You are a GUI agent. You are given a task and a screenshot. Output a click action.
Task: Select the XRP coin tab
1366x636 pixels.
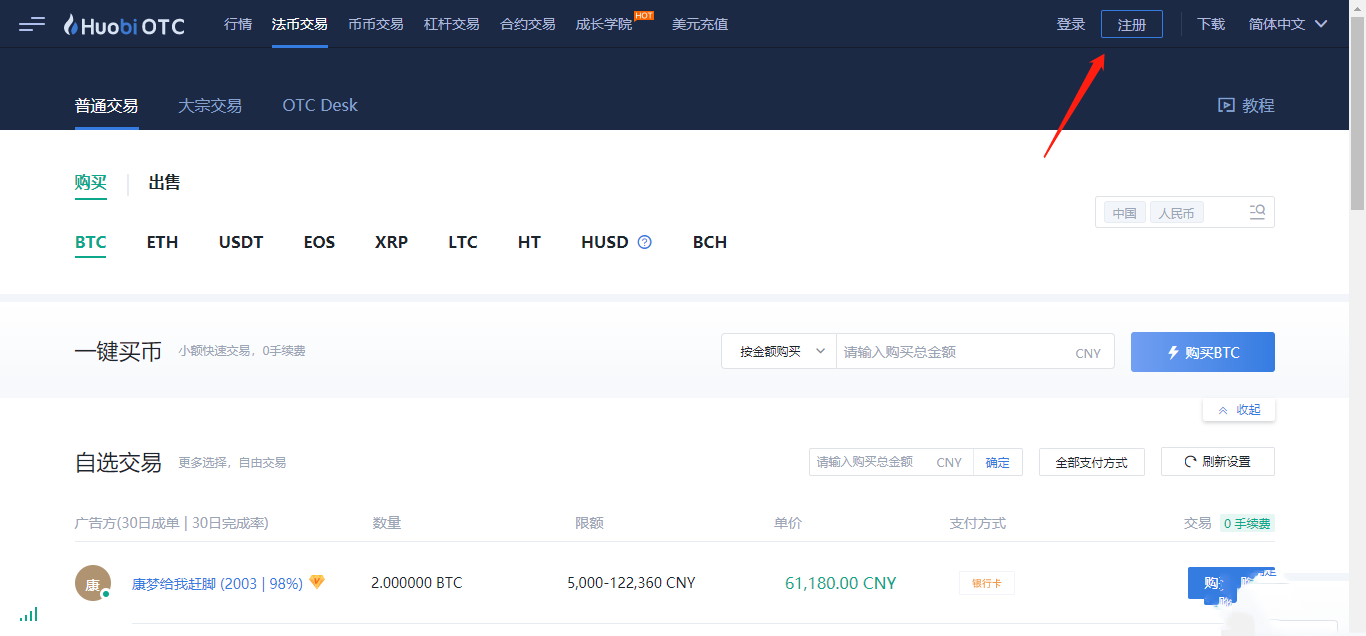click(x=392, y=242)
